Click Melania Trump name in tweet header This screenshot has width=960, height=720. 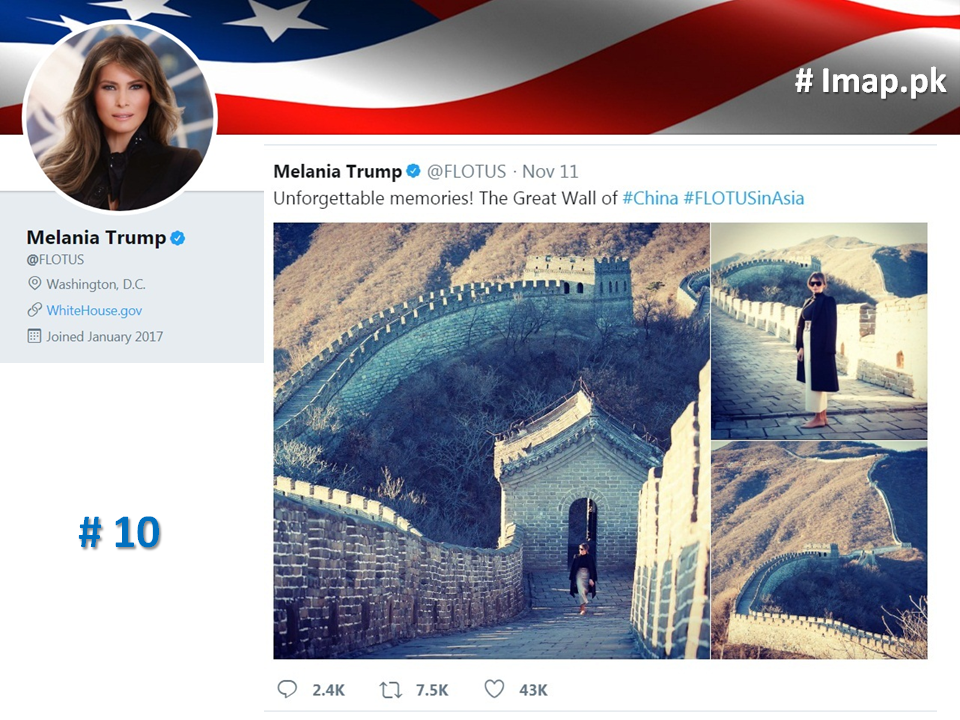[x=337, y=171]
